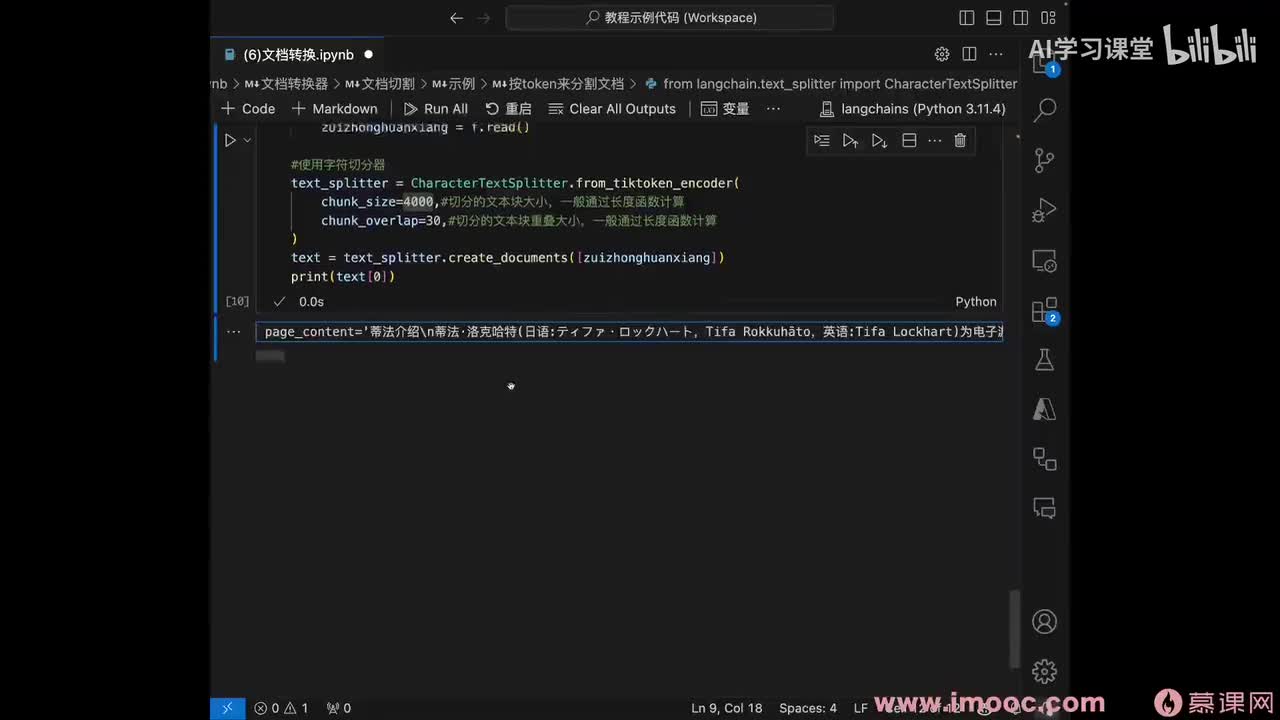Run by line in cell toolbar
The width and height of the screenshot is (1280, 720).
coord(821,141)
